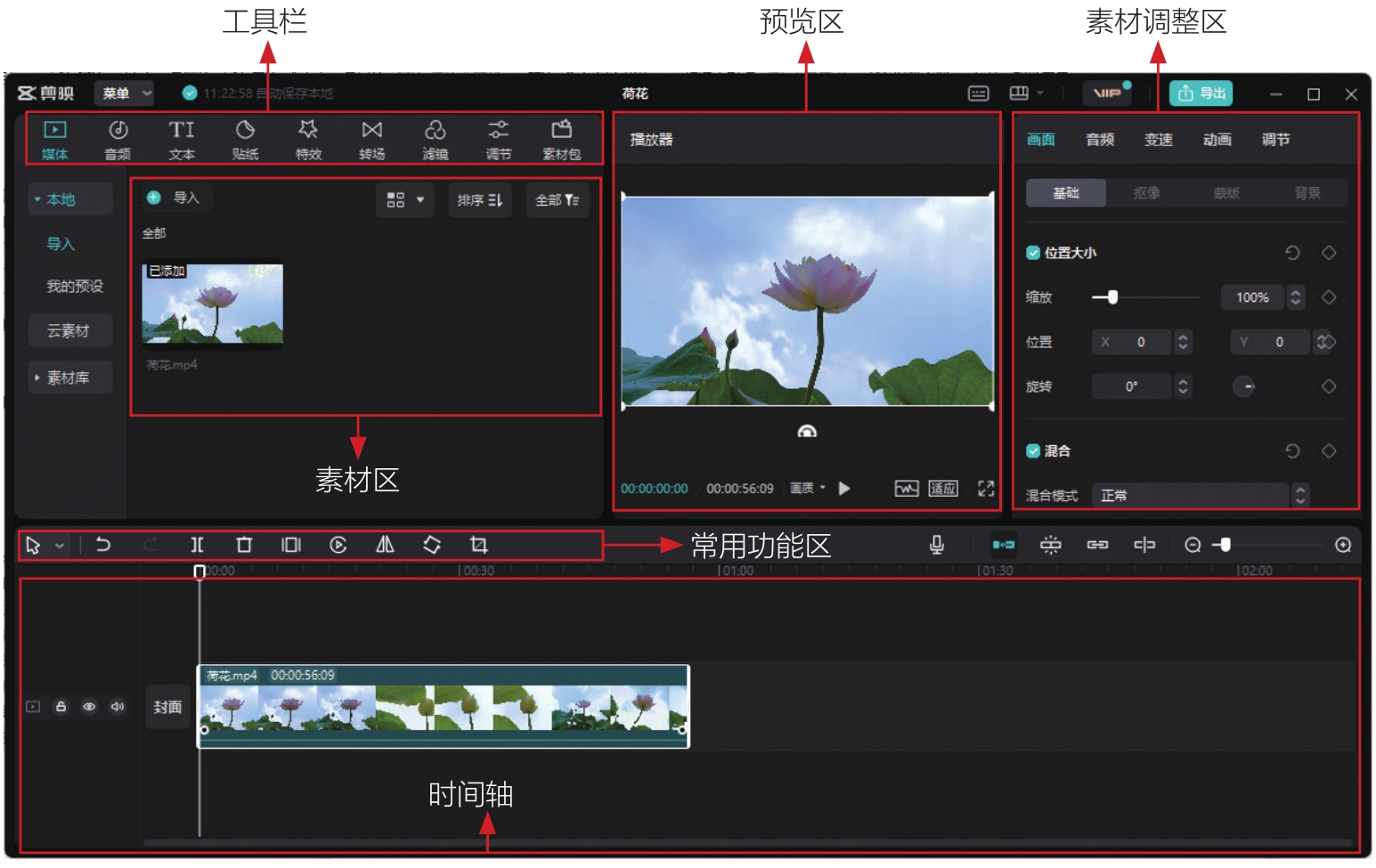Click the 旋转 rotation dial
1376x868 pixels.
point(1244,386)
